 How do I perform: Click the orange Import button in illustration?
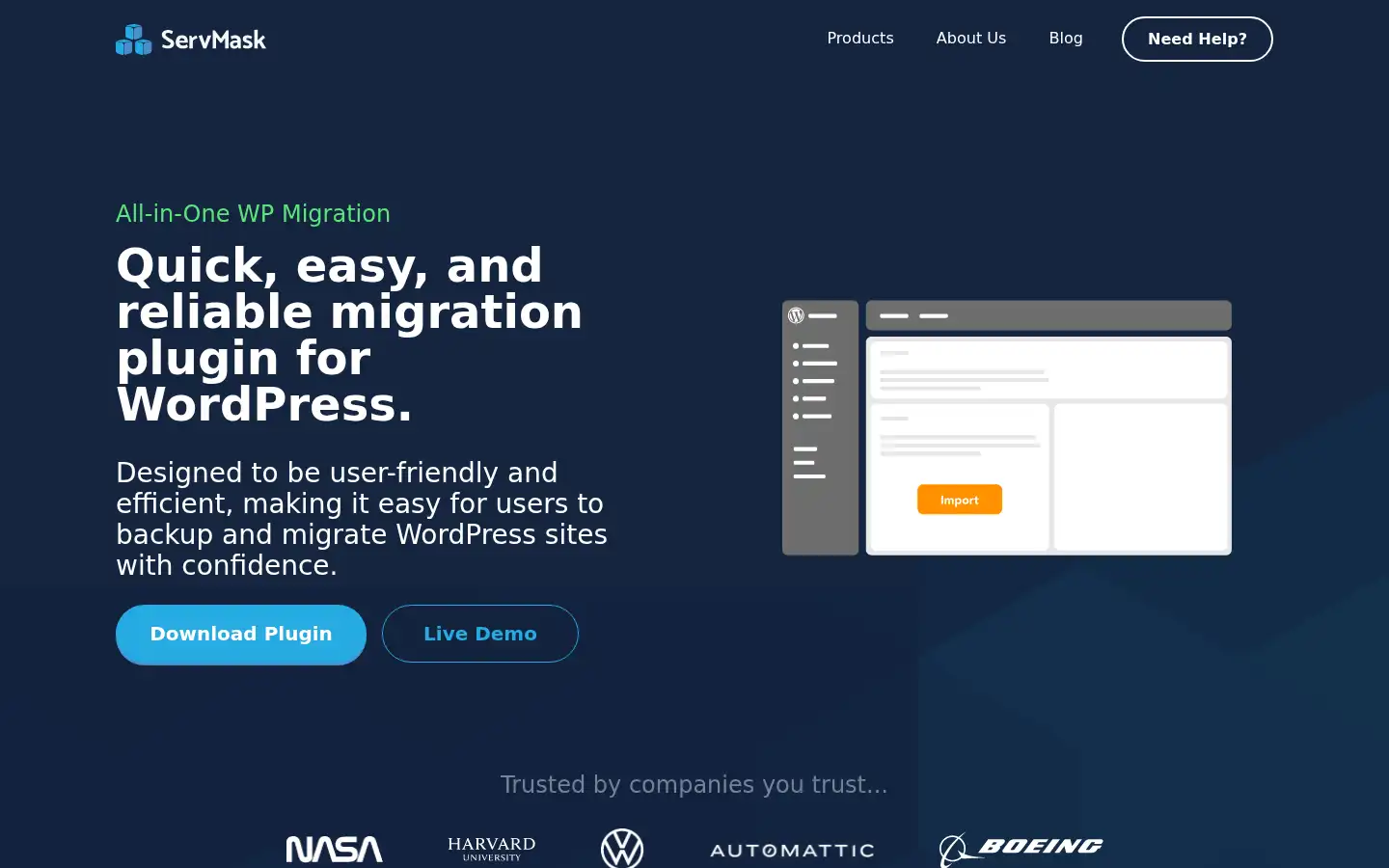tap(960, 500)
